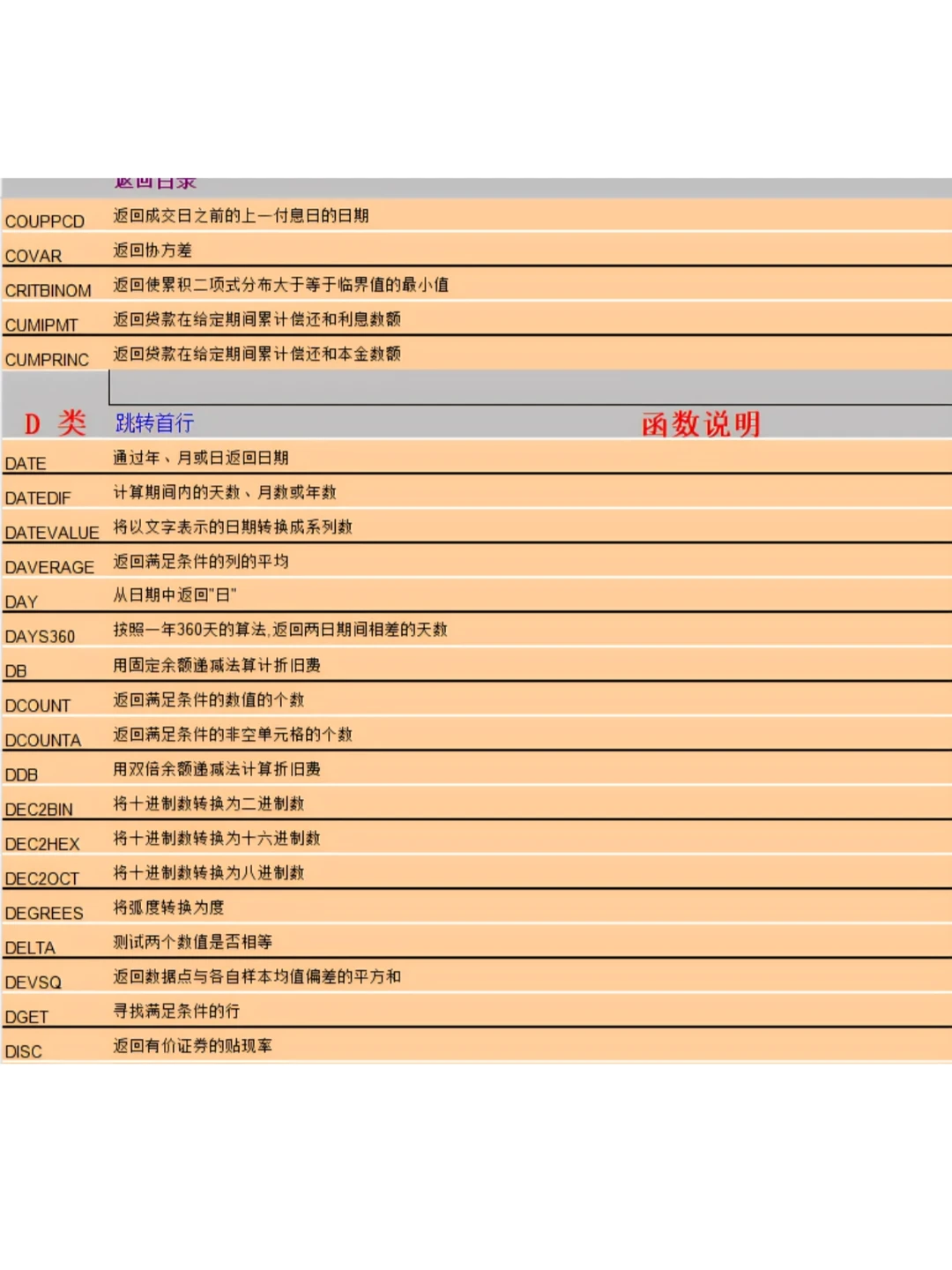952x1270 pixels.
Task: Select the DAYS360 function name
Action: [x=42, y=636]
